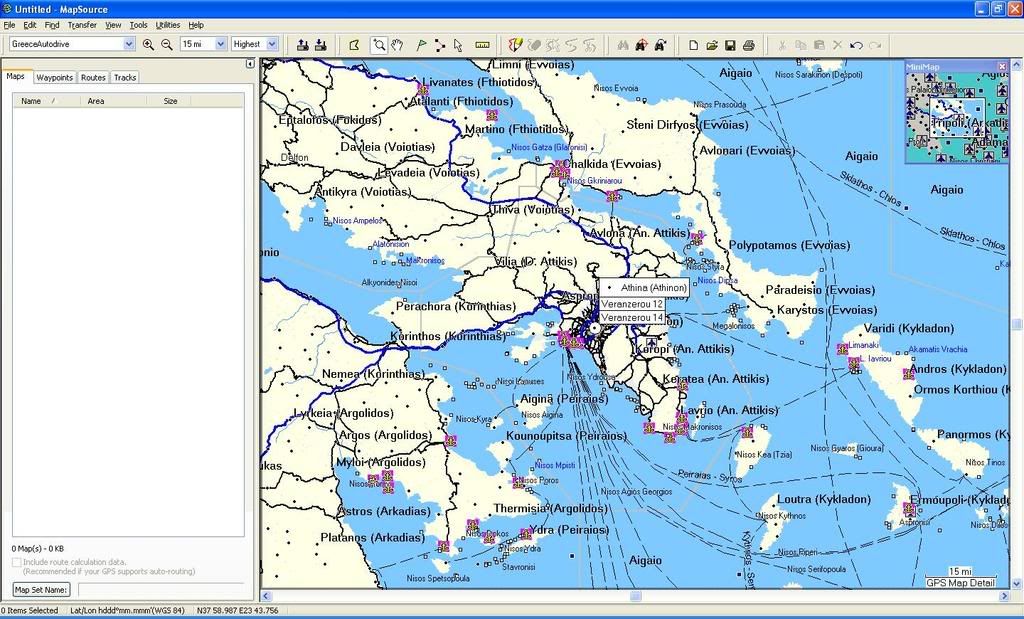Select the Route tool

[440, 45]
